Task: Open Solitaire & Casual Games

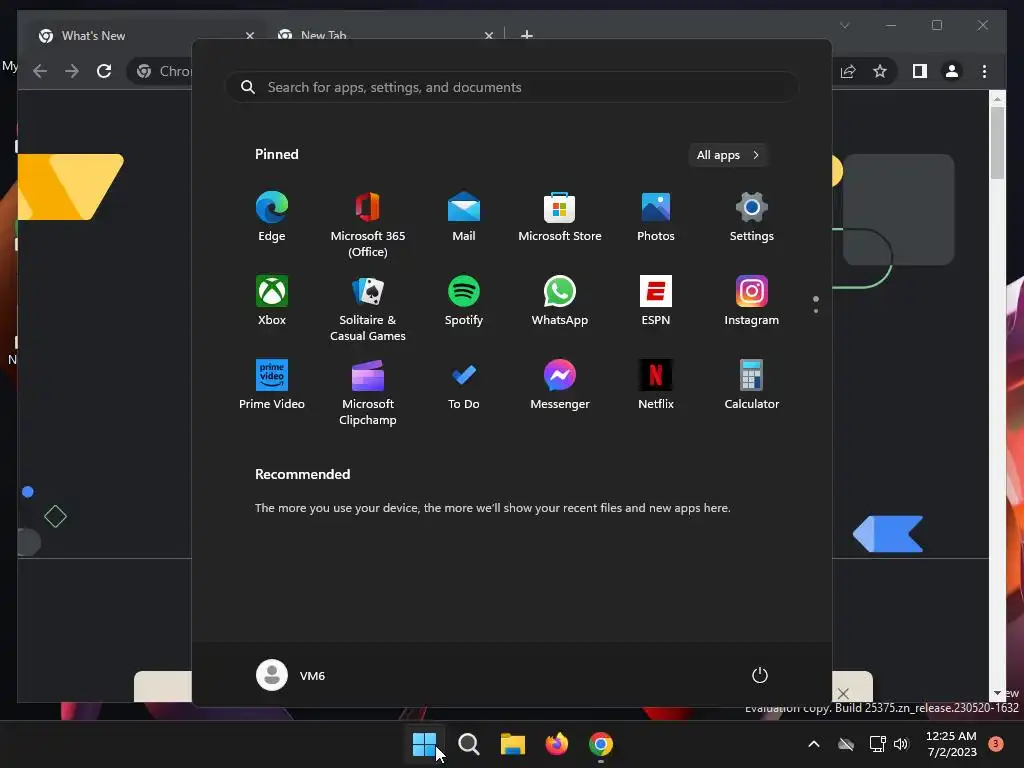Action: tap(368, 308)
